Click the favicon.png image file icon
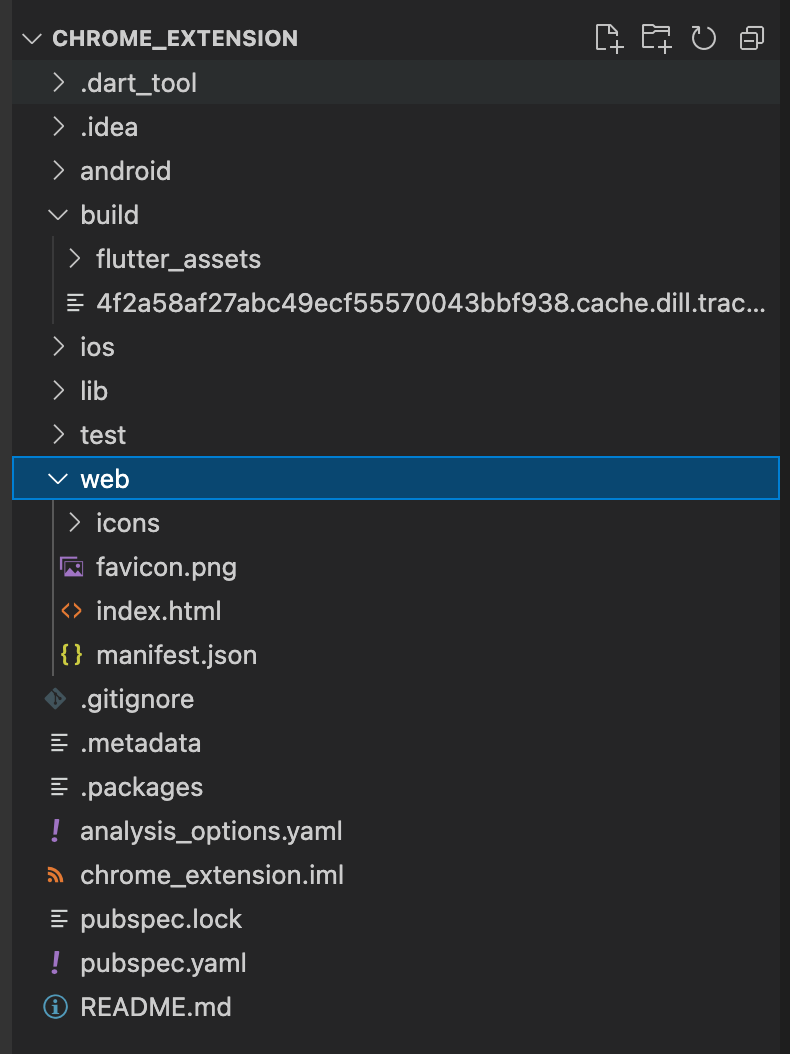This screenshot has width=790, height=1054. coord(71,567)
